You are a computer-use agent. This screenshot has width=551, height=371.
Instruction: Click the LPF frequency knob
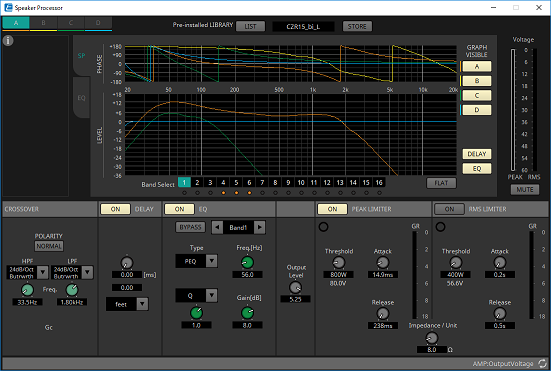pyautogui.click(x=72, y=290)
